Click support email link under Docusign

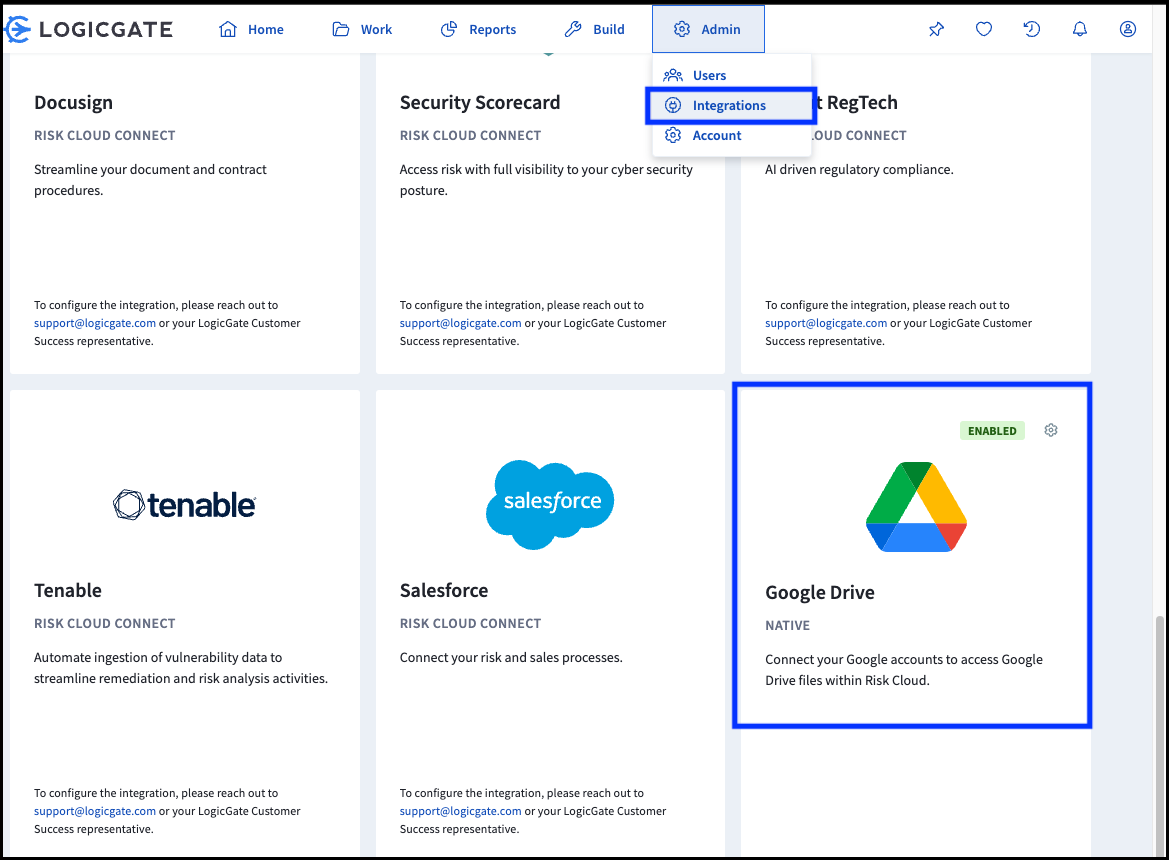click(95, 323)
